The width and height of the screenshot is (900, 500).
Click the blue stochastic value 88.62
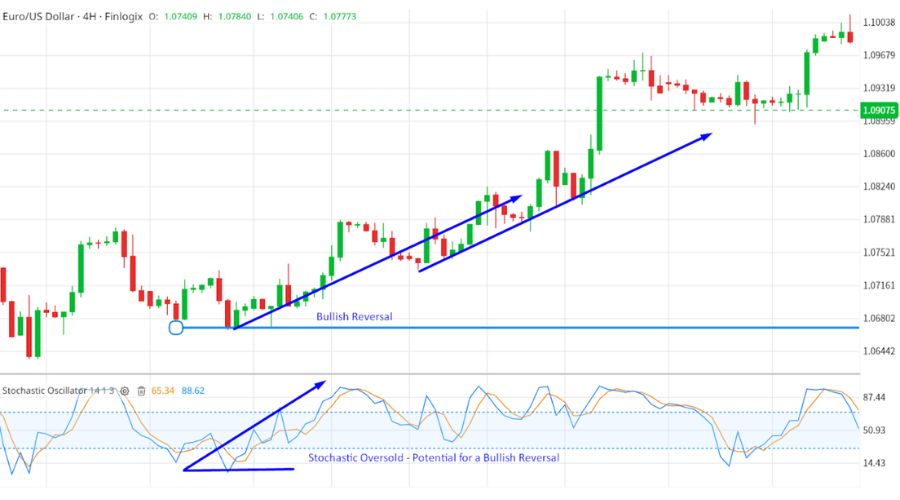194,390
